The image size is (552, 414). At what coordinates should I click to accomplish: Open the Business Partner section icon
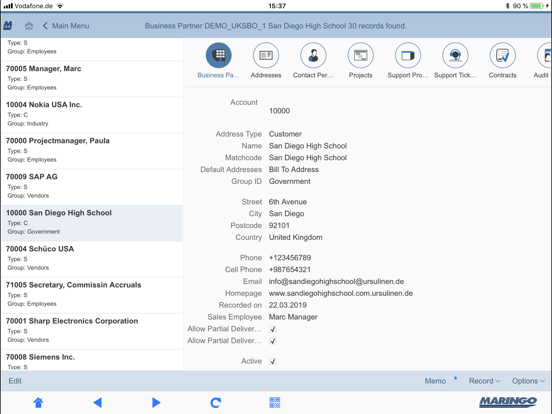(x=219, y=55)
